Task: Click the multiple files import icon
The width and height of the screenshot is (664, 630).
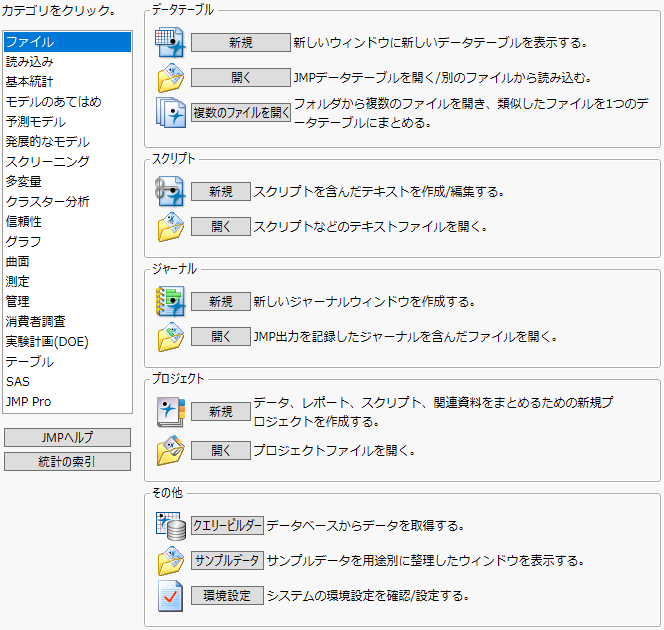Action: pos(171,113)
